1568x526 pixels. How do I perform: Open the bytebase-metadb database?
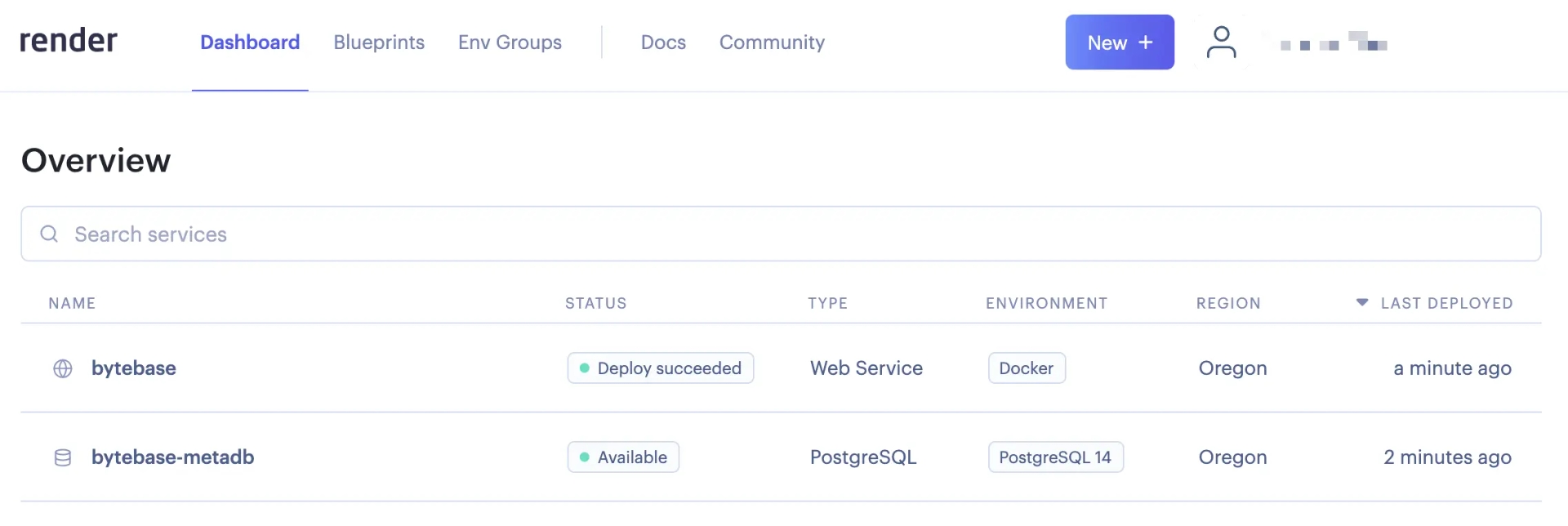coord(172,457)
